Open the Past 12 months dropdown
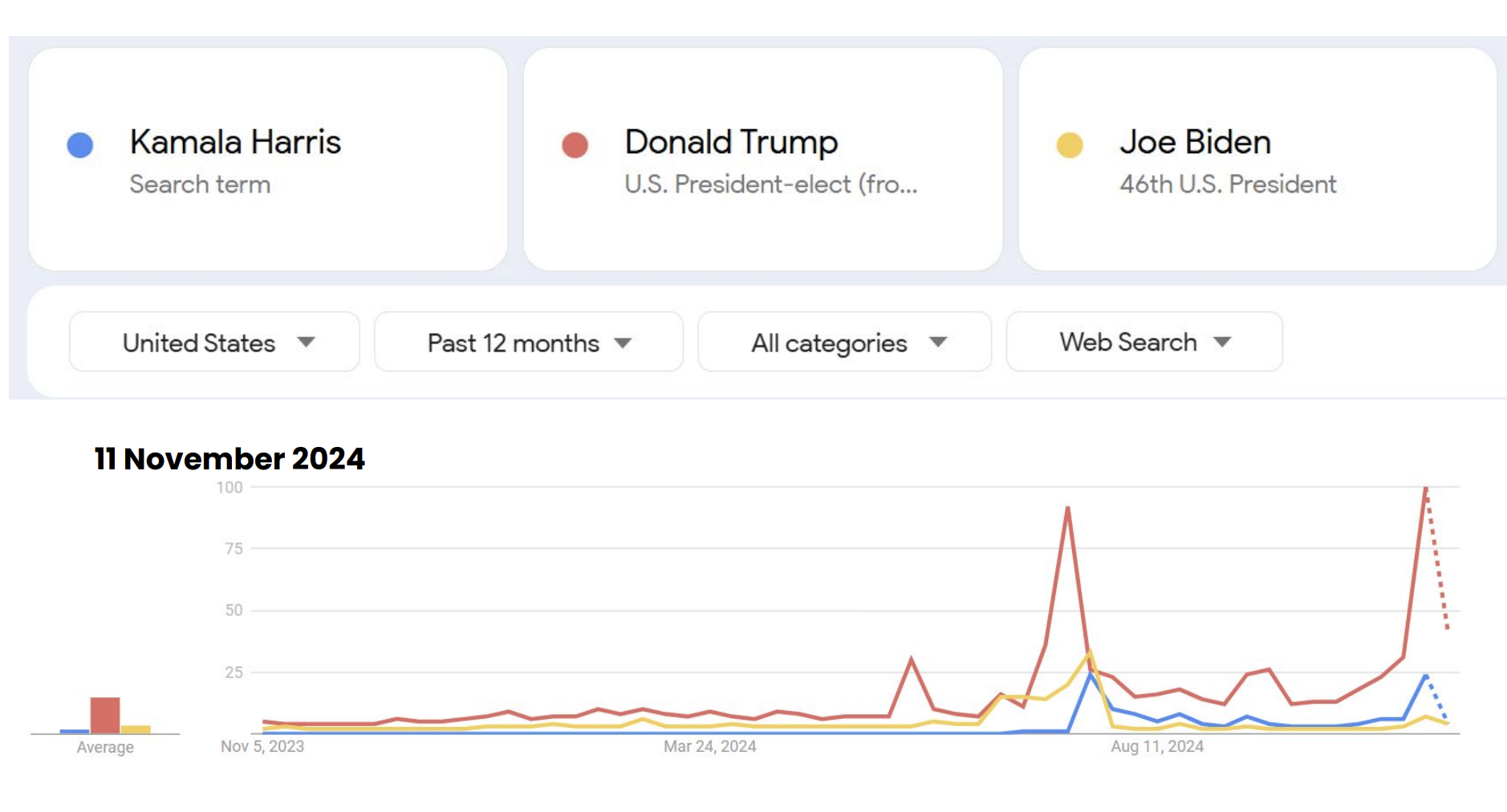1507x812 pixels. [528, 343]
